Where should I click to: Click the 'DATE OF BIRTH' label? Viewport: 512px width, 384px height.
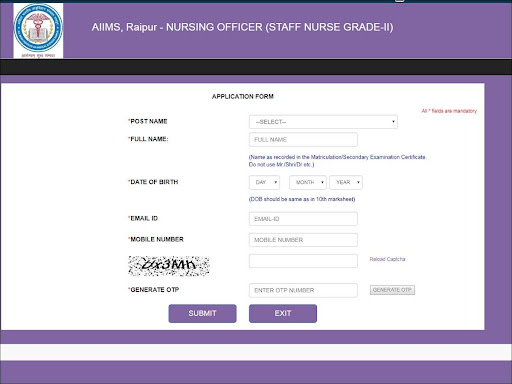(x=153, y=182)
